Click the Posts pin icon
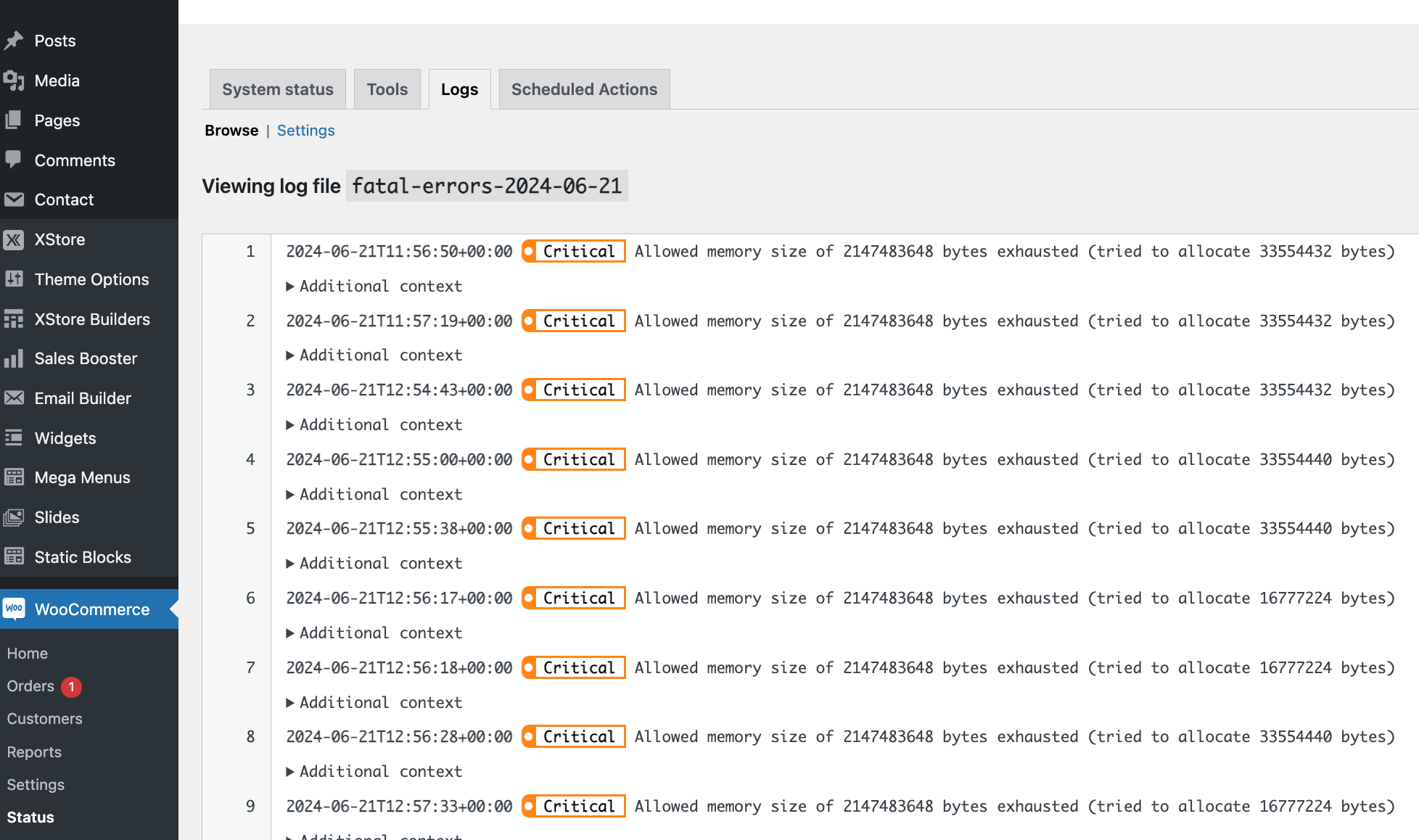1419x840 pixels. coord(14,41)
